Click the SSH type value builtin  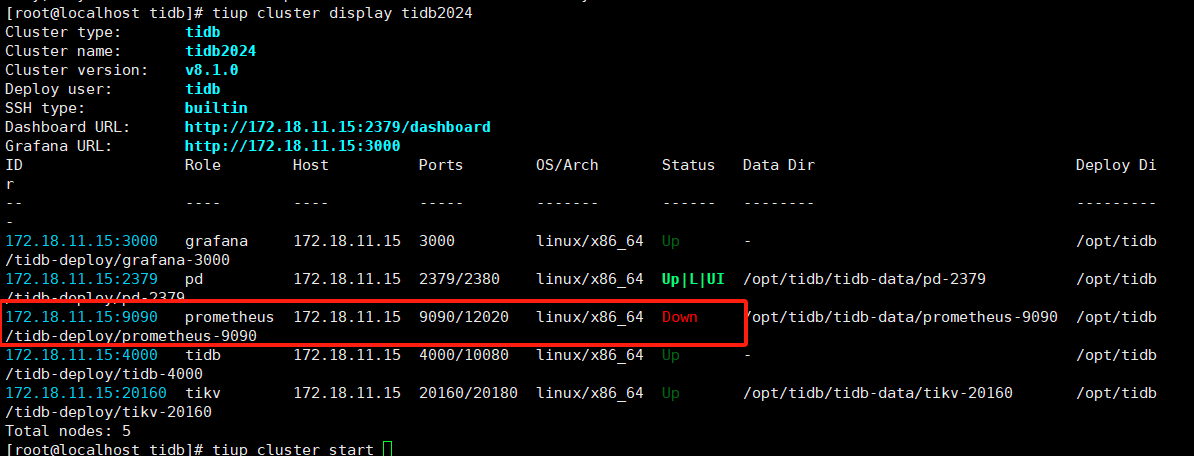(216, 108)
